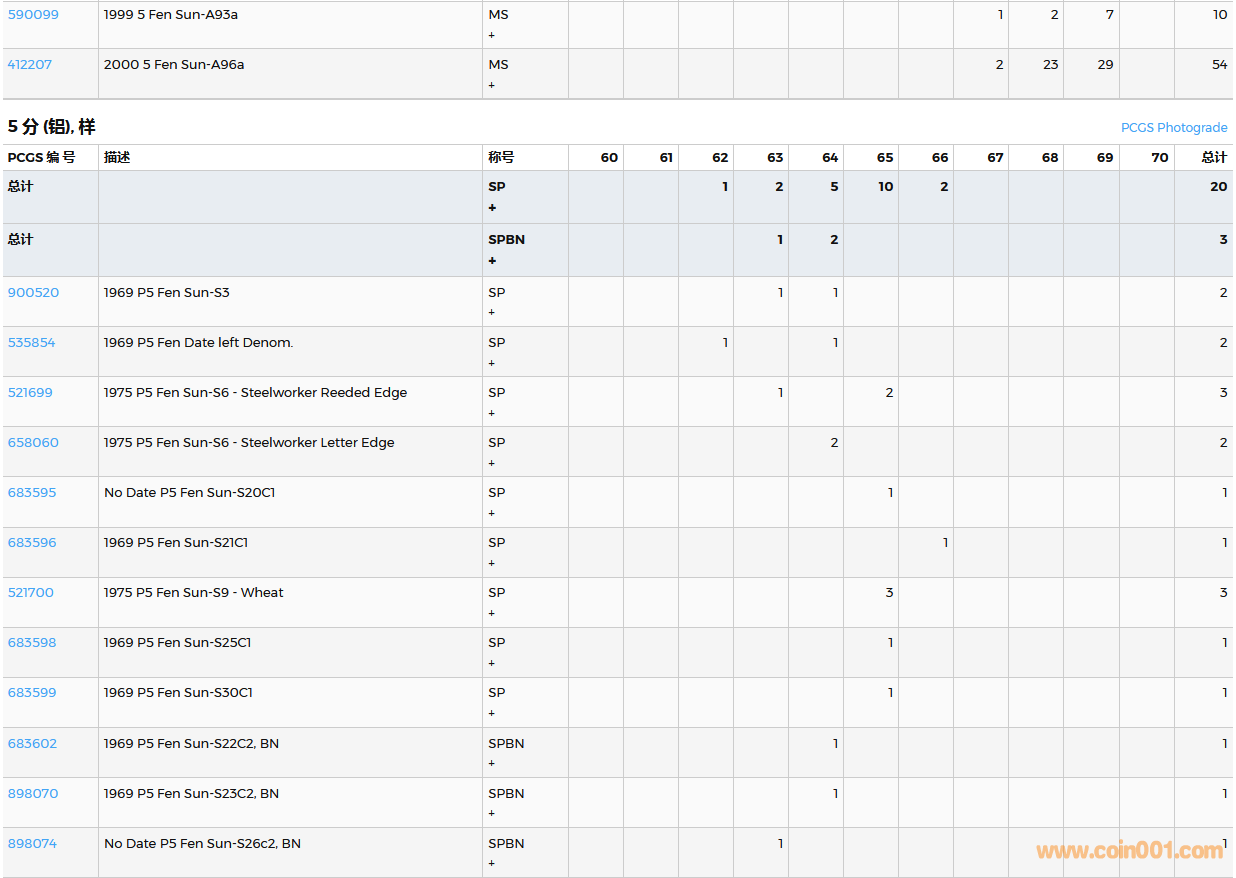Click the grade 65 column header
1236x878 pixels.
coord(885,158)
